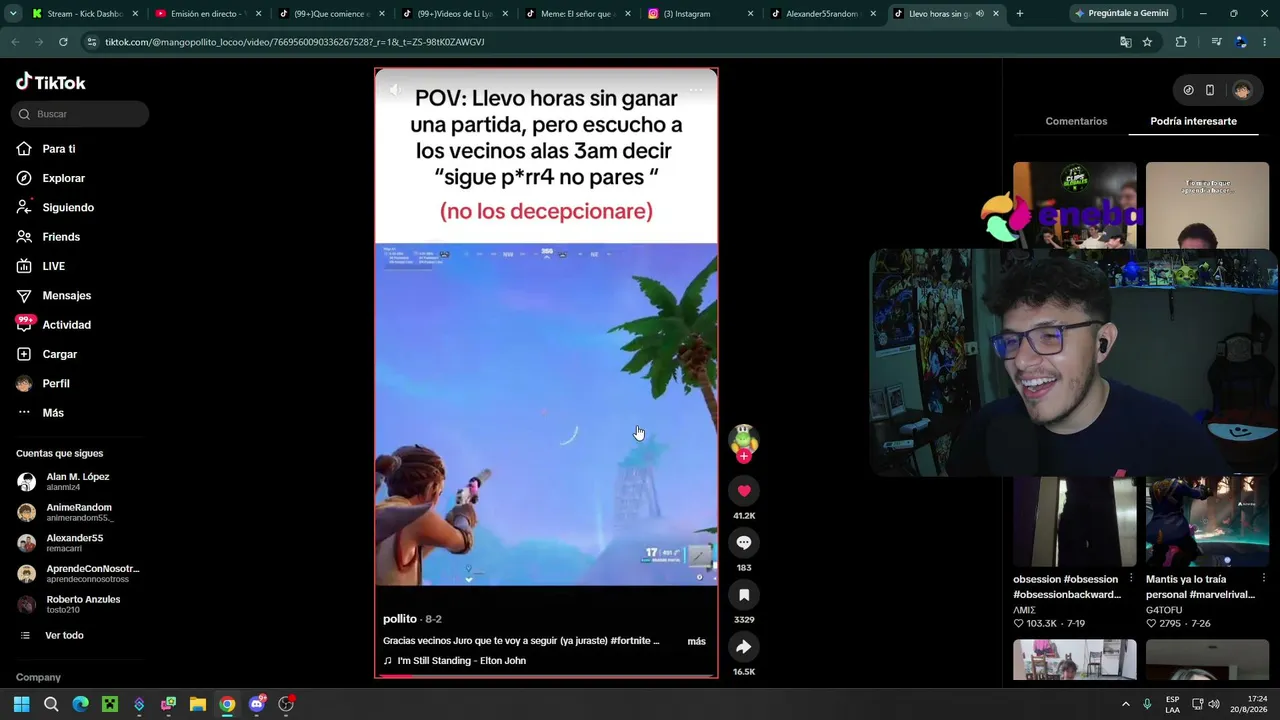Click the video progress bar
1280x720 pixels.
coord(546,675)
